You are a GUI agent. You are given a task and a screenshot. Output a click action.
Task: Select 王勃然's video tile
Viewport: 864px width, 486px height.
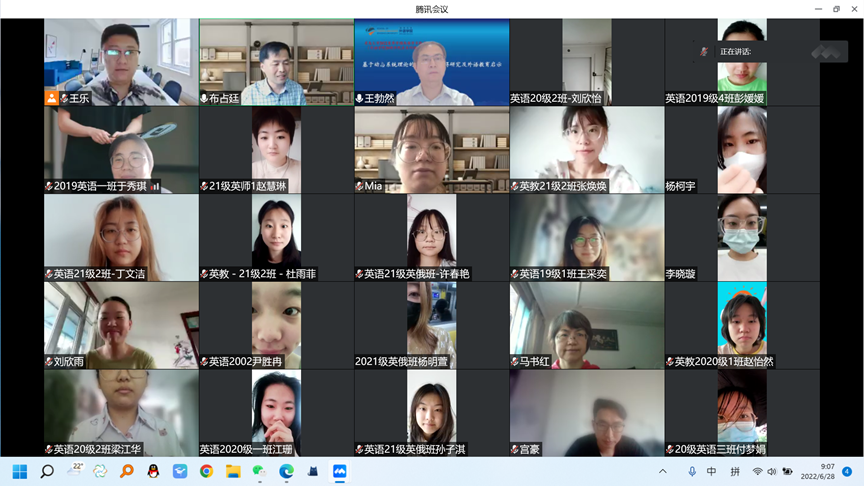(431, 62)
